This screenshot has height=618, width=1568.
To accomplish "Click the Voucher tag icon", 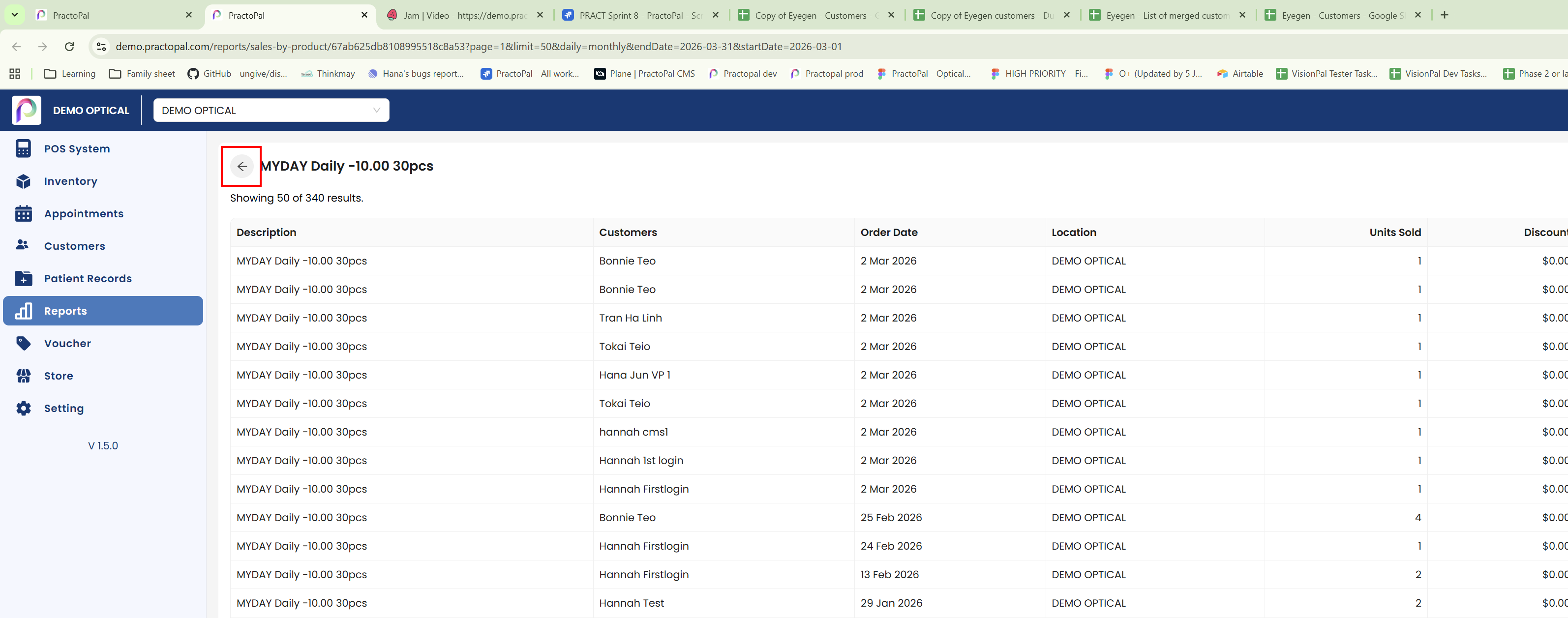I will click(23, 343).
